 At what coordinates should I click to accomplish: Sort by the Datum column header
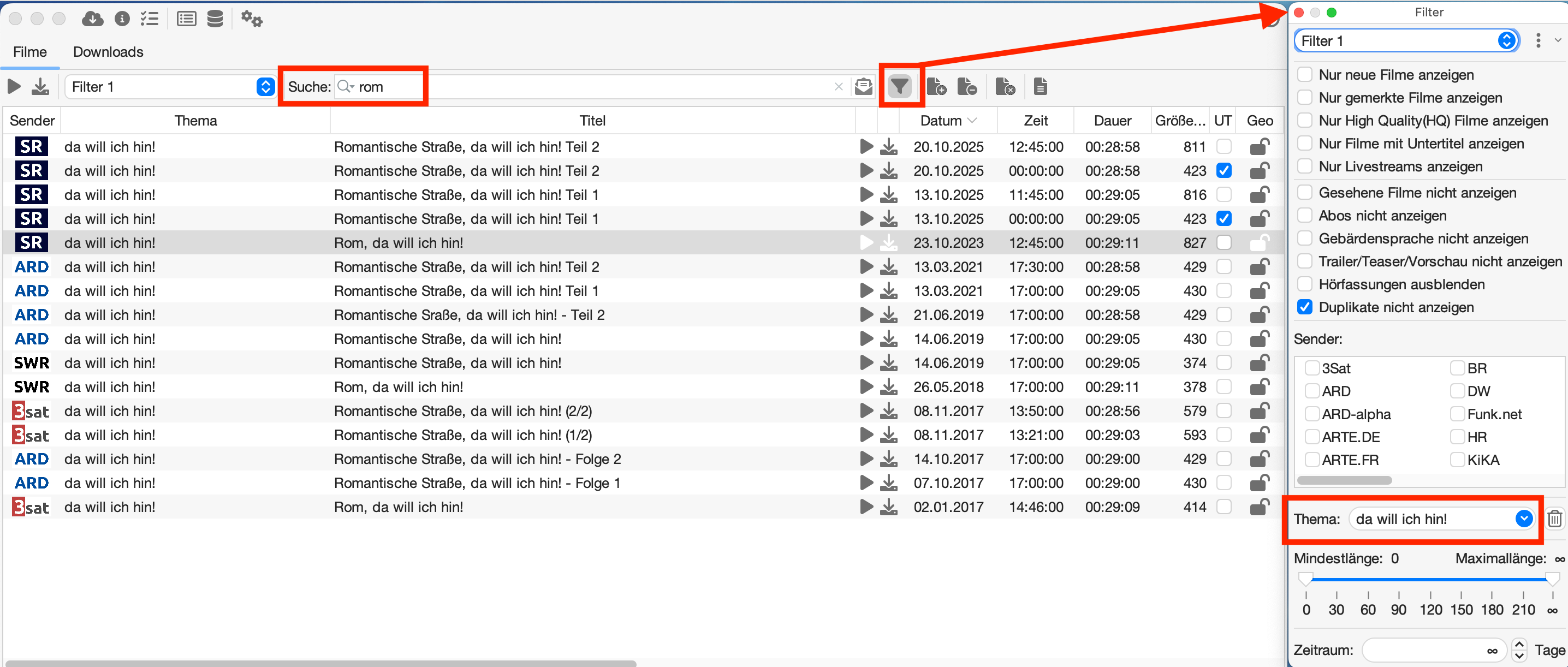(941, 121)
